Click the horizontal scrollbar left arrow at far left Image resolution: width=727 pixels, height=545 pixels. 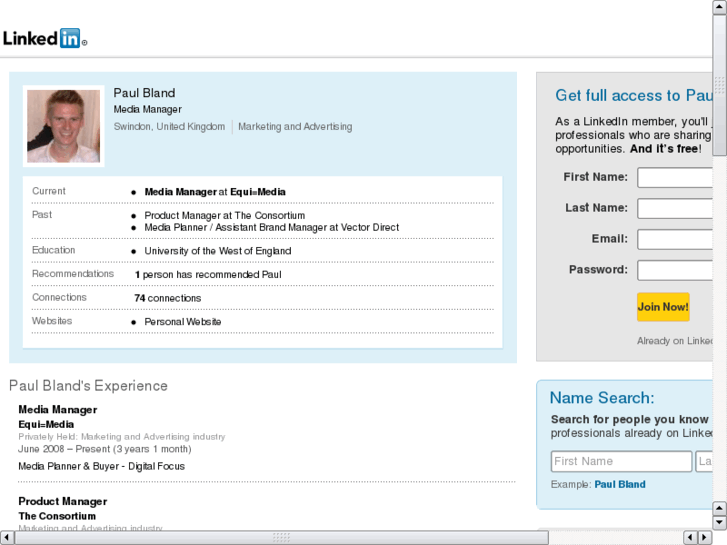coord(6,538)
